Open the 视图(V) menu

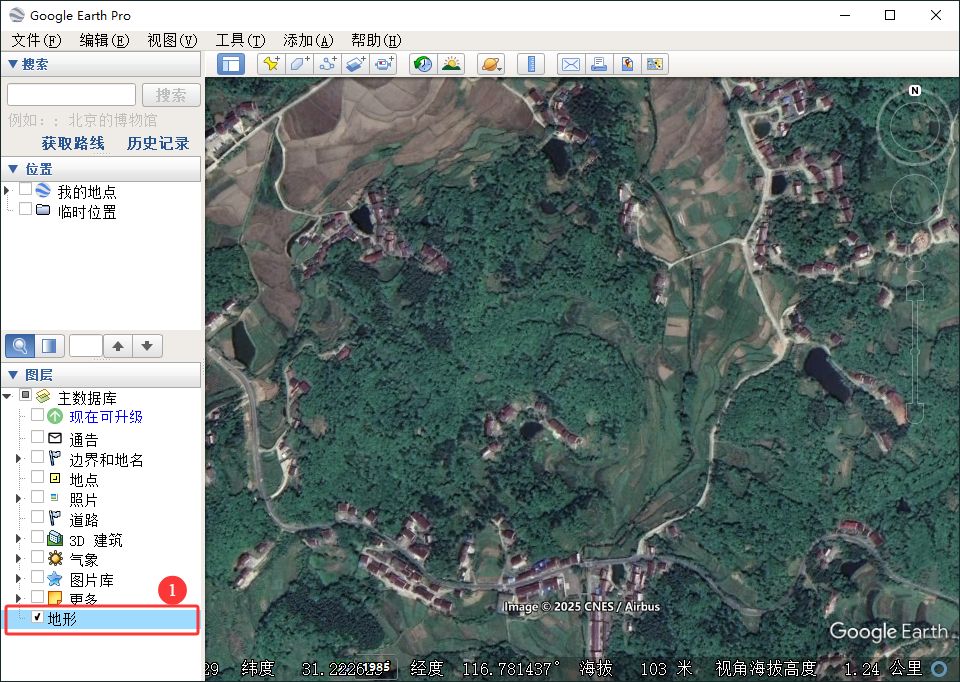pos(172,40)
